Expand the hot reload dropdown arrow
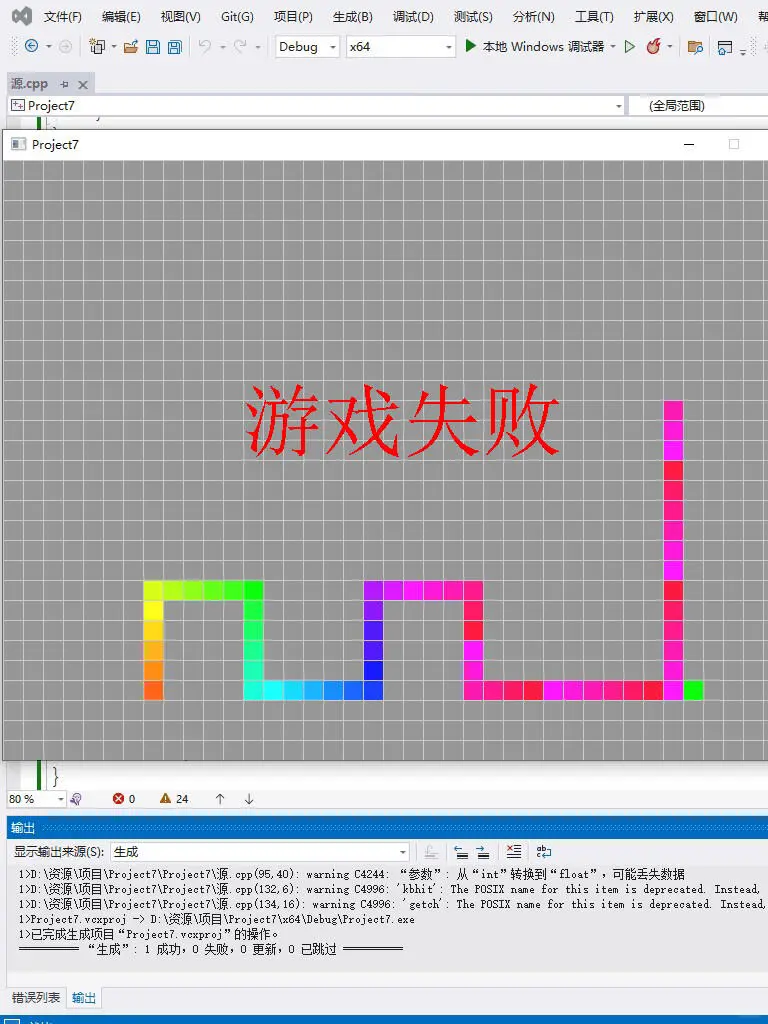768x1024 pixels. tap(670, 46)
